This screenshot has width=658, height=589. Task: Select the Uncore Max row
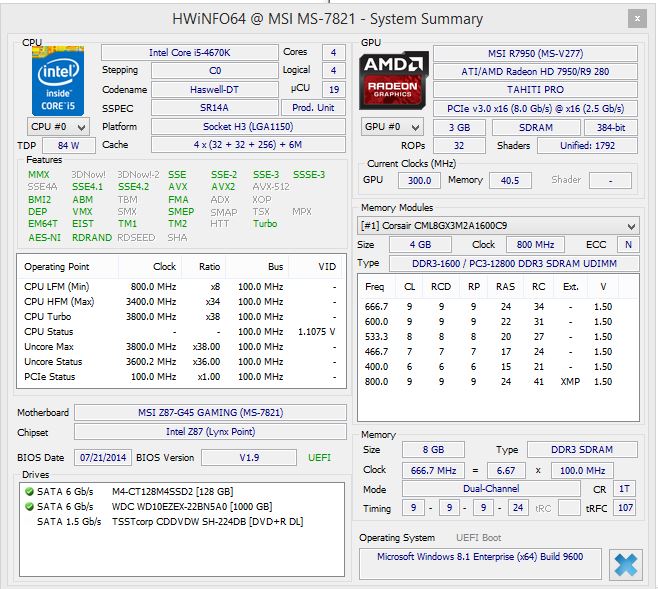click(181, 347)
